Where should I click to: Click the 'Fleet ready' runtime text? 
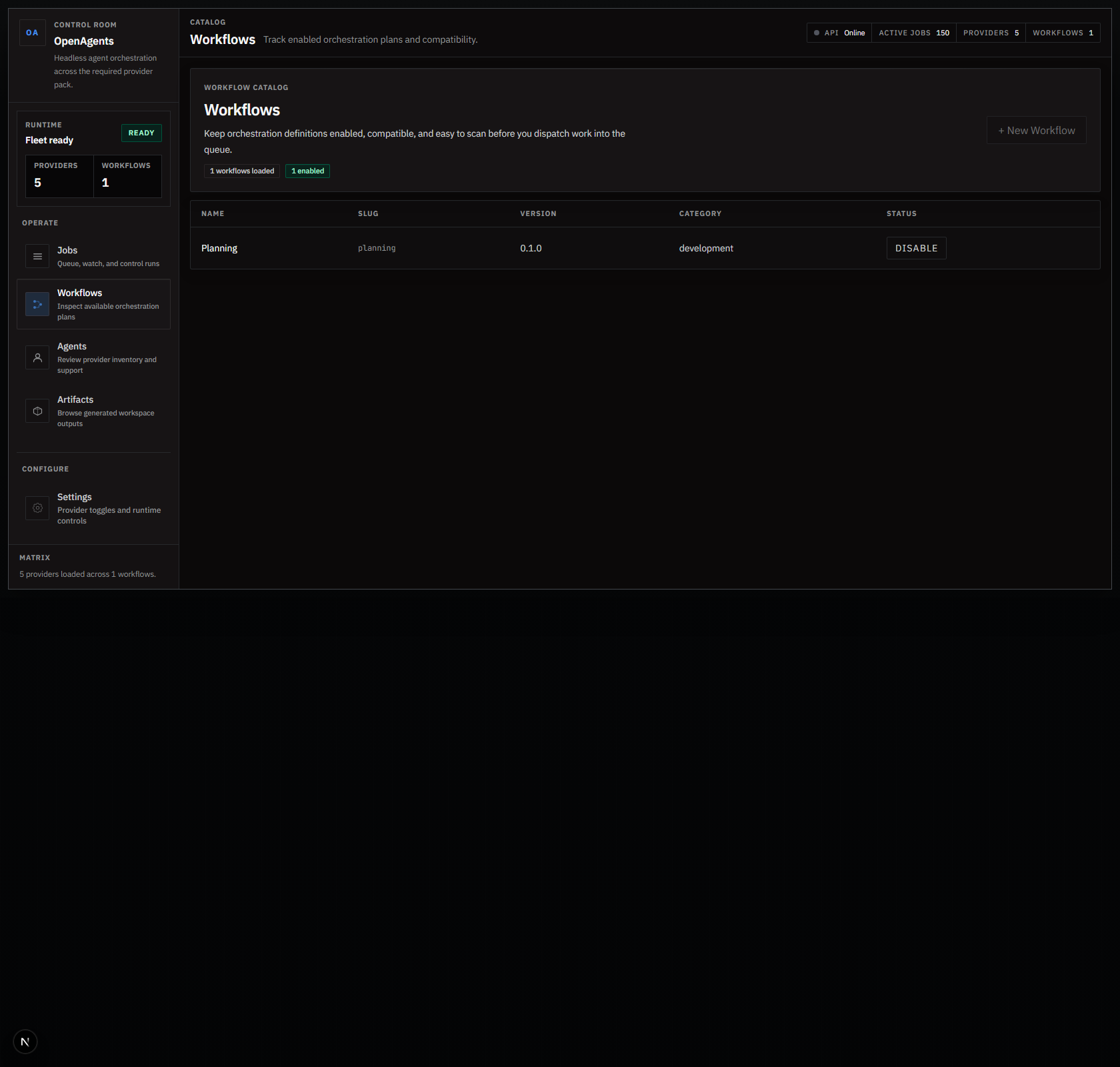[x=49, y=140]
